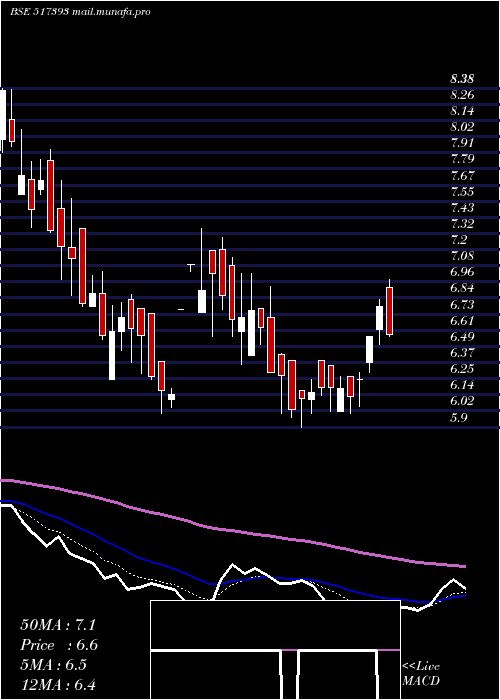Click the 6.25 price axis label
500x700 pixels.
[x=462, y=369]
